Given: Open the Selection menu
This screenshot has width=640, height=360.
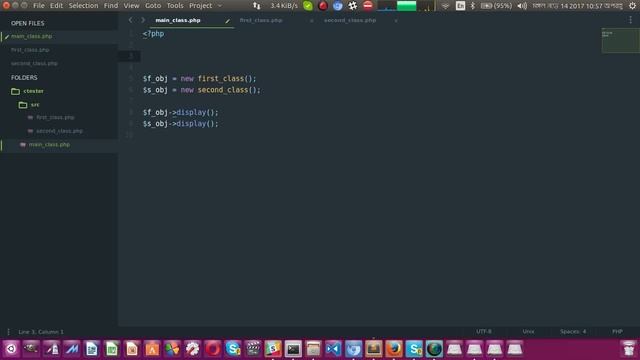Looking at the screenshot, I should [83, 6].
